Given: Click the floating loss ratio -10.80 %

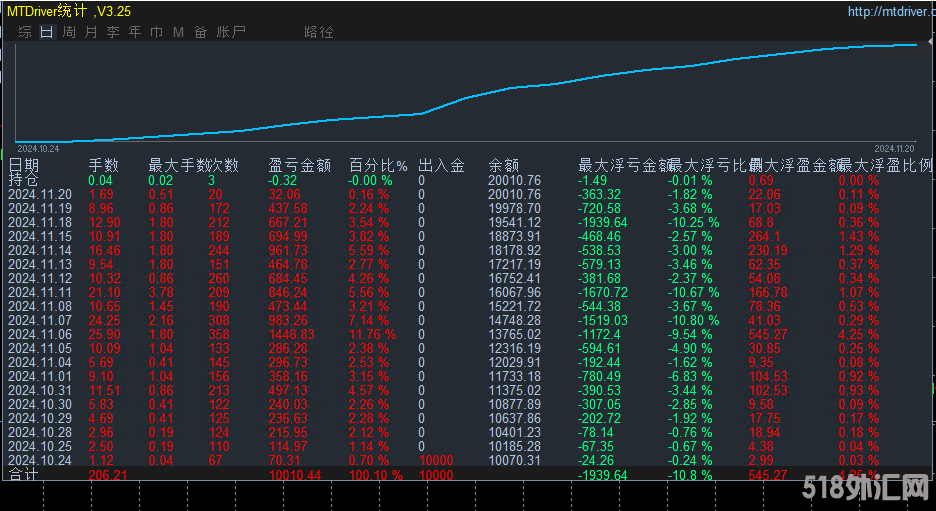Looking at the screenshot, I should (694, 321).
